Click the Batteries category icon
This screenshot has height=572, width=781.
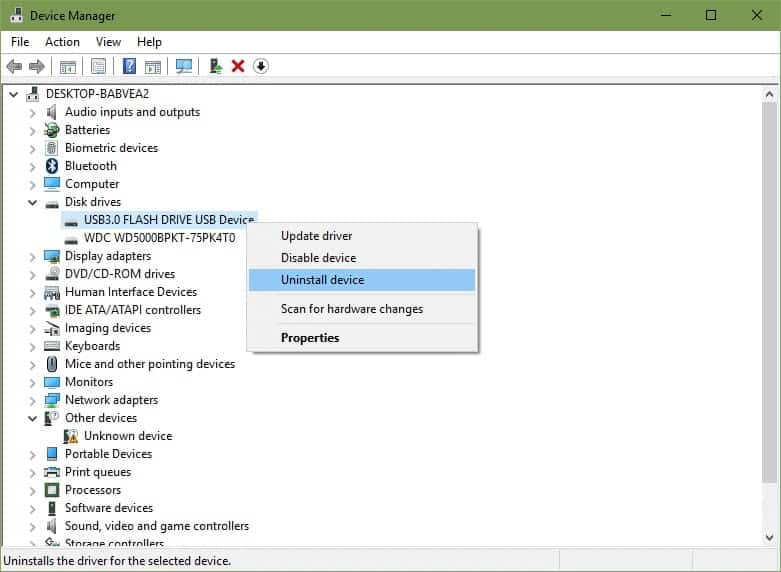[51, 130]
